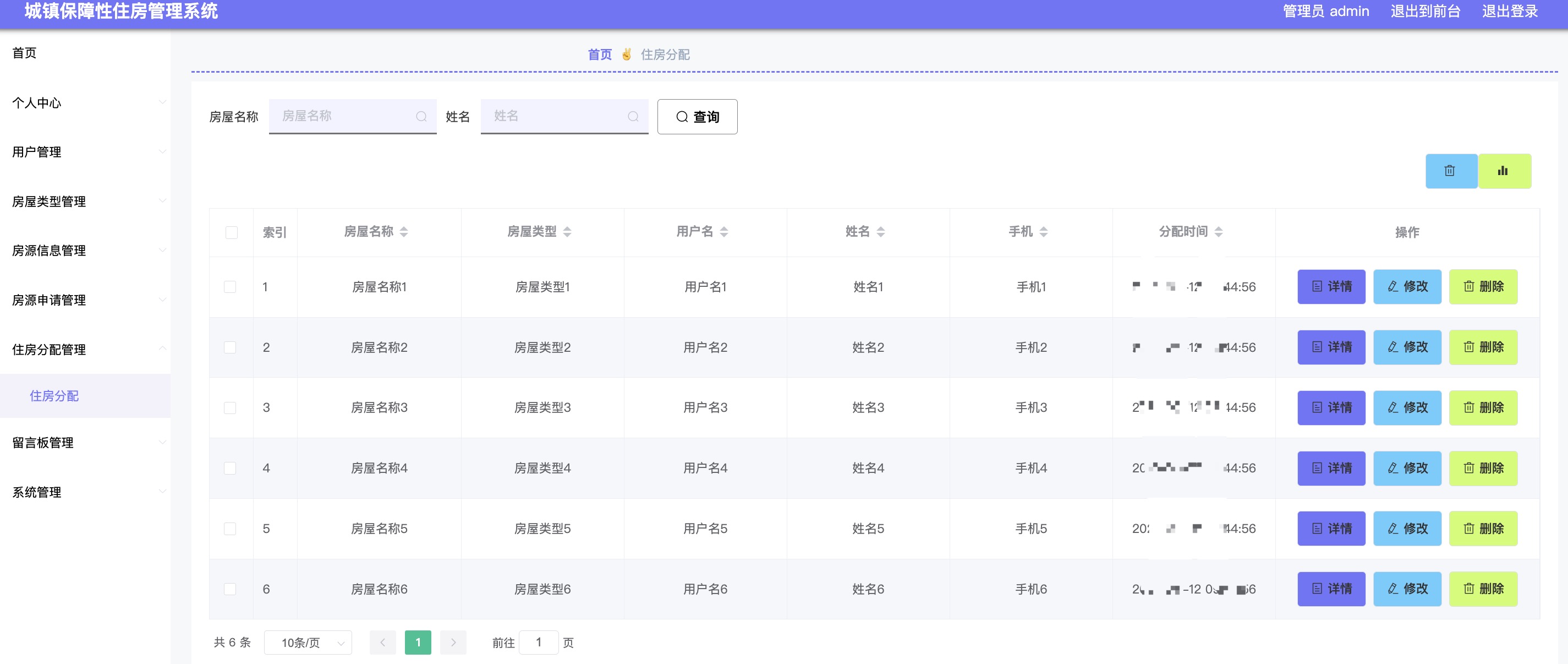
Task: Click the 手机5 table cell
Action: click(x=1030, y=528)
